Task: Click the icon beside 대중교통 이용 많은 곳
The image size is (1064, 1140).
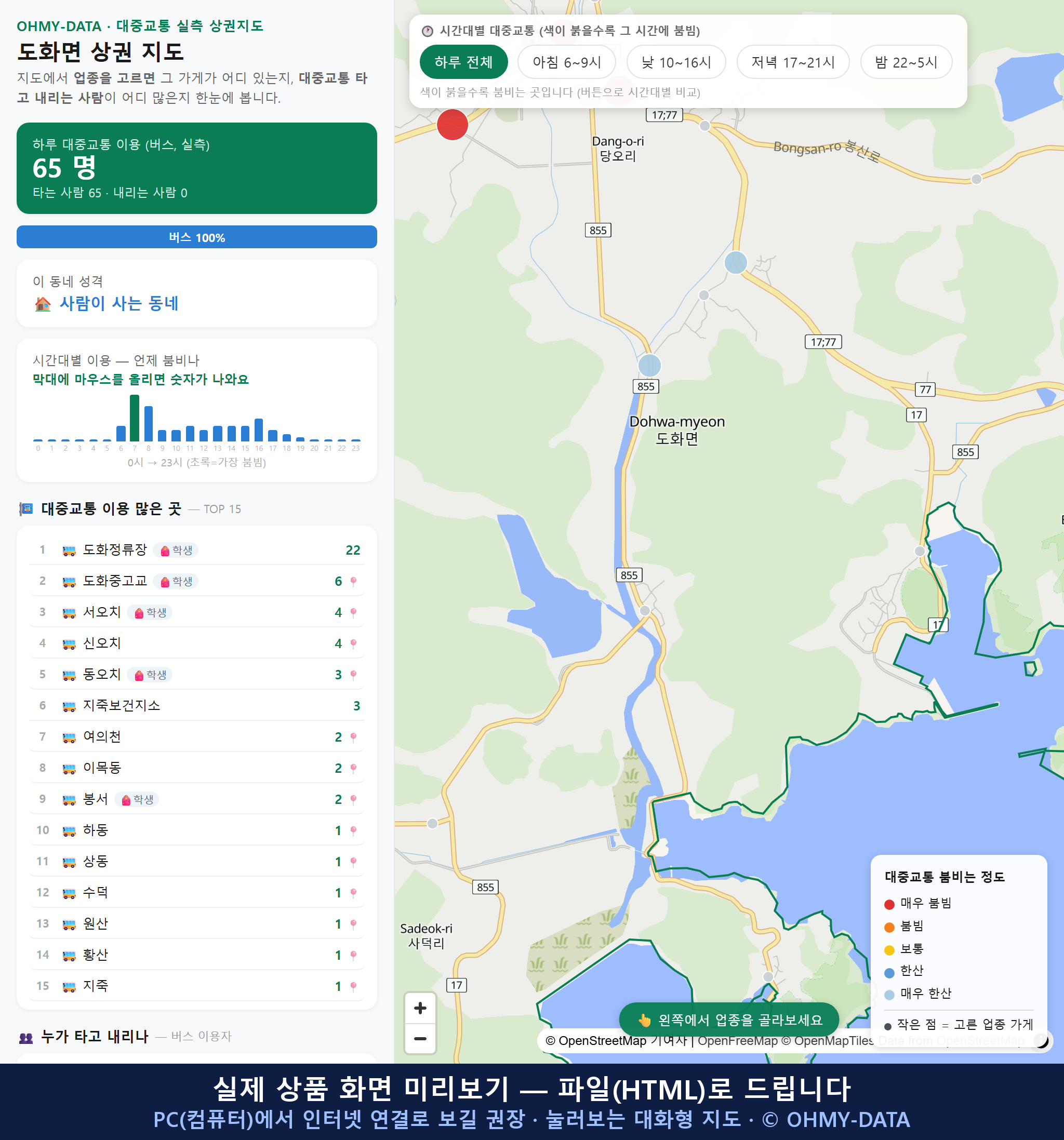Action: coord(26,509)
